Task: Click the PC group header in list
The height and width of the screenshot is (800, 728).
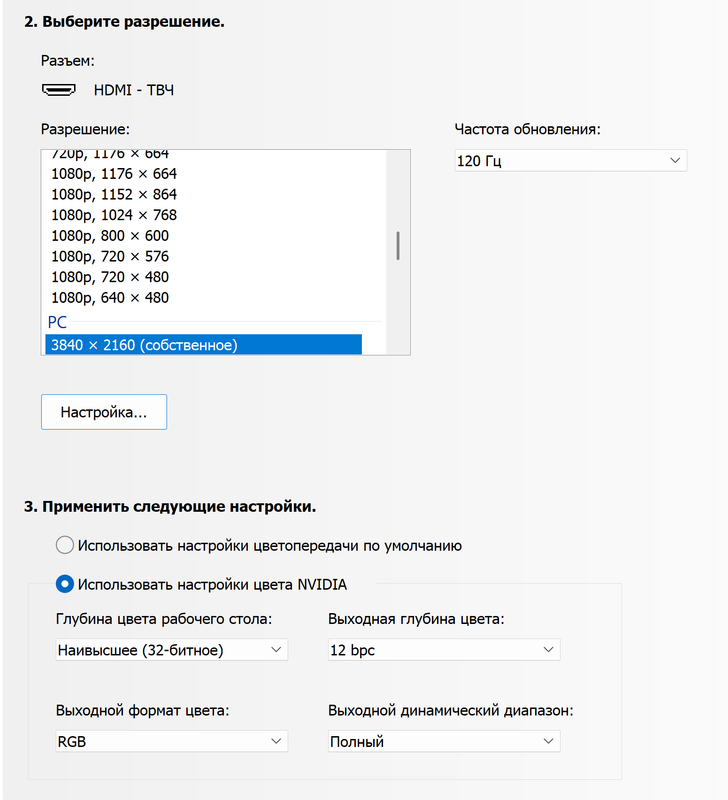Action: [57, 322]
